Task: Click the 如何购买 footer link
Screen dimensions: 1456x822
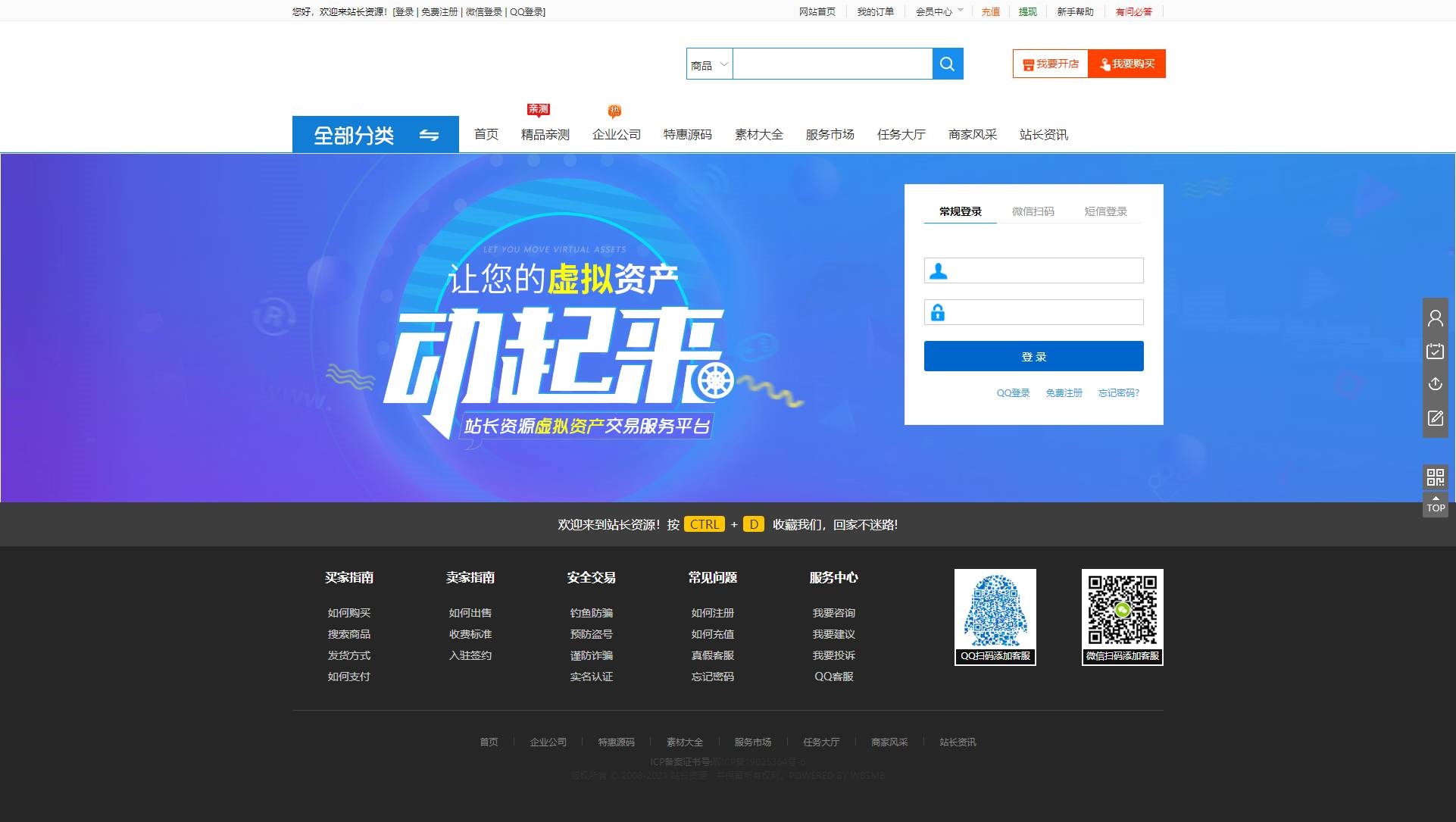Action: coord(348,613)
